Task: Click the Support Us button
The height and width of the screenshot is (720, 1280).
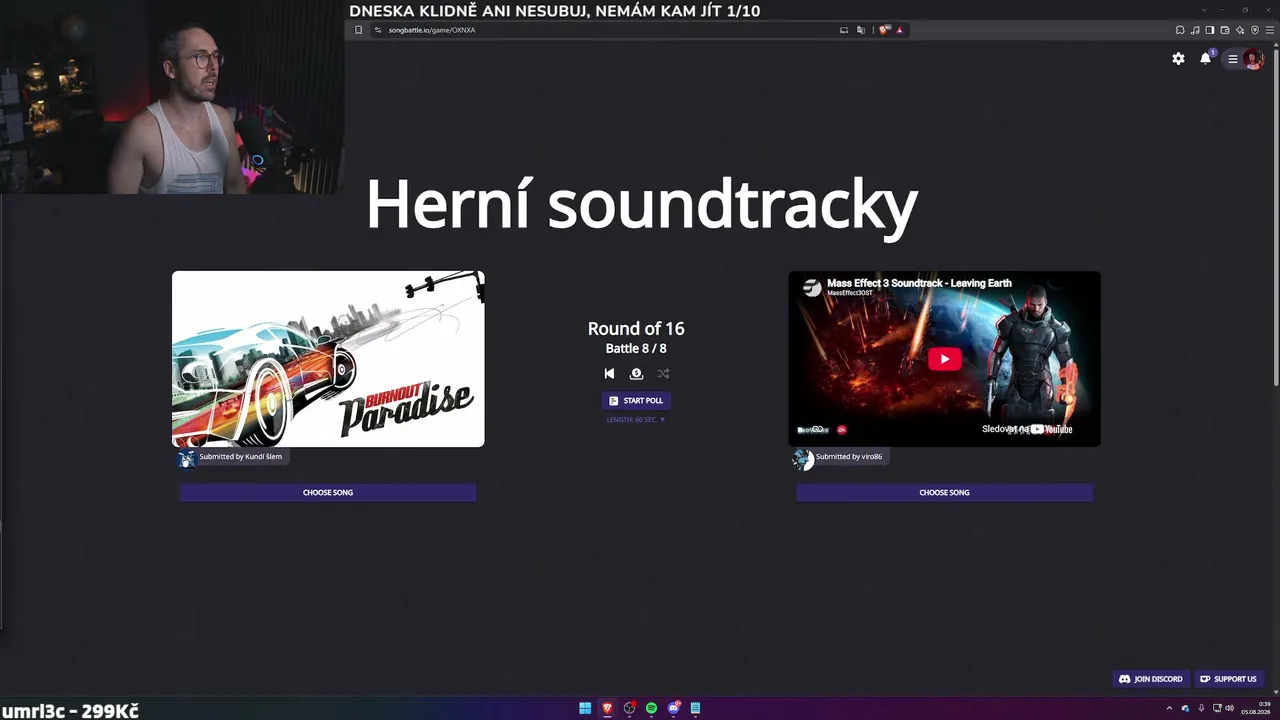Action: 1228,679
